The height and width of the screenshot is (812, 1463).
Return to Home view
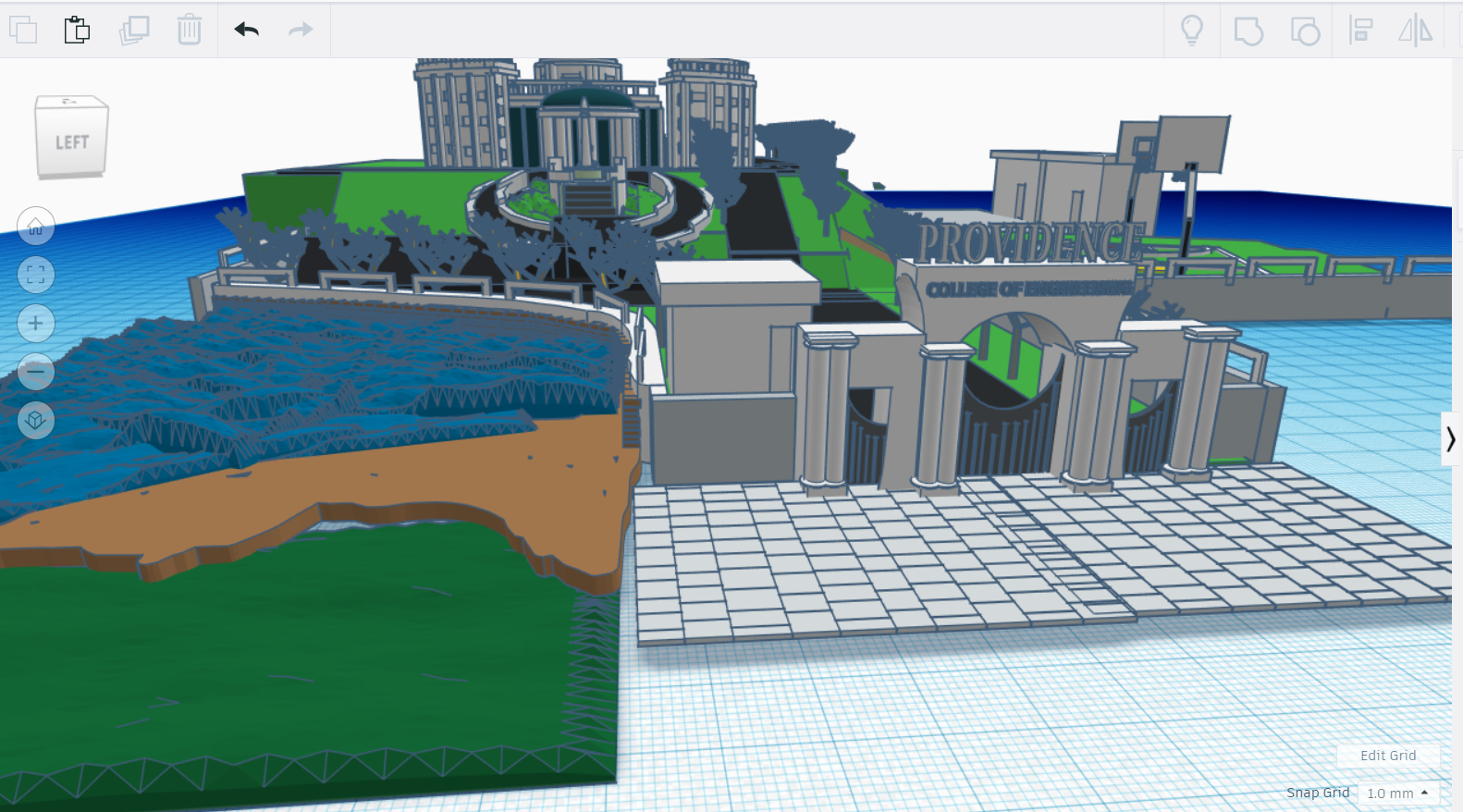click(36, 226)
